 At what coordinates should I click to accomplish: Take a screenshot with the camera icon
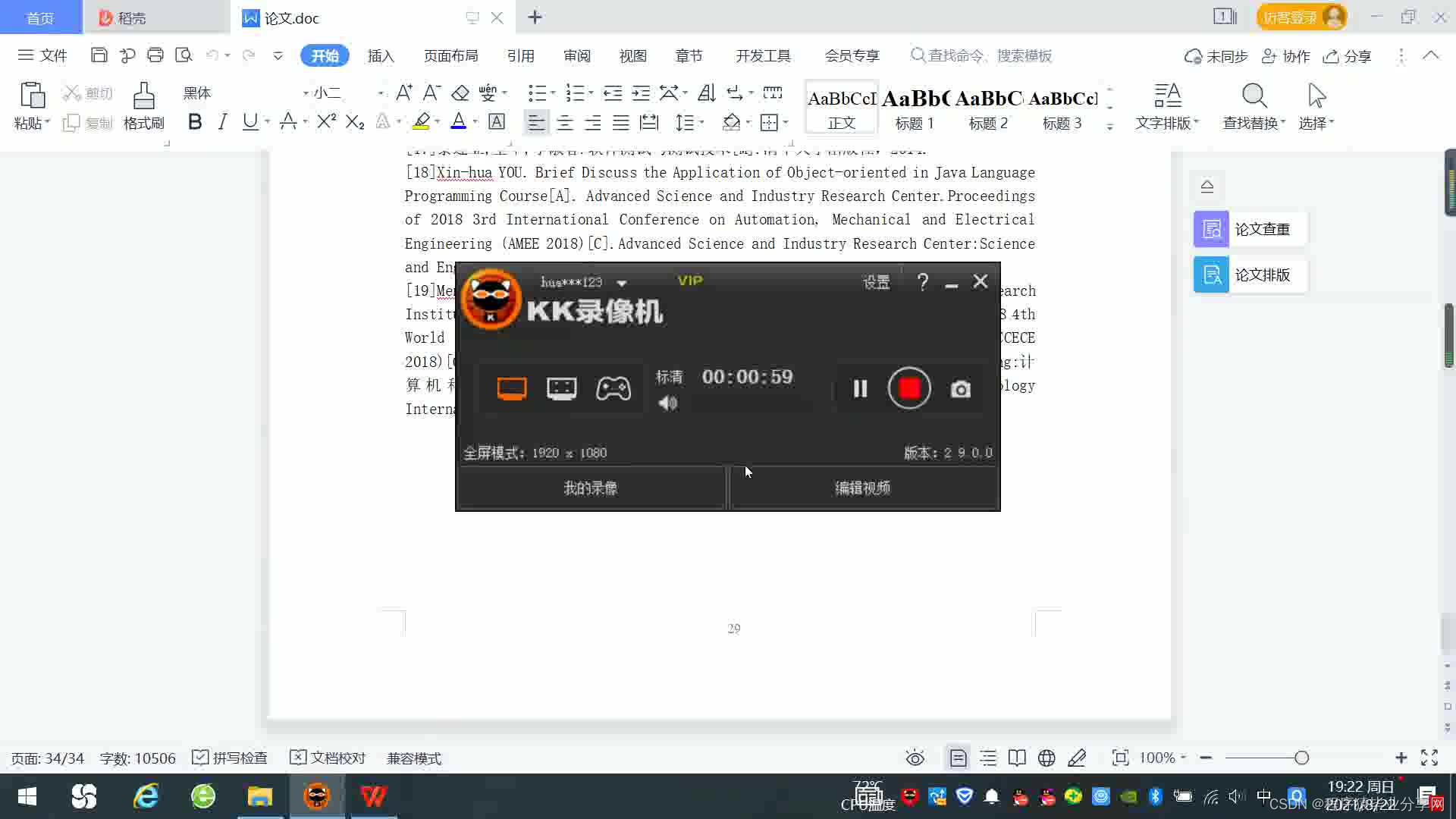[x=960, y=390]
